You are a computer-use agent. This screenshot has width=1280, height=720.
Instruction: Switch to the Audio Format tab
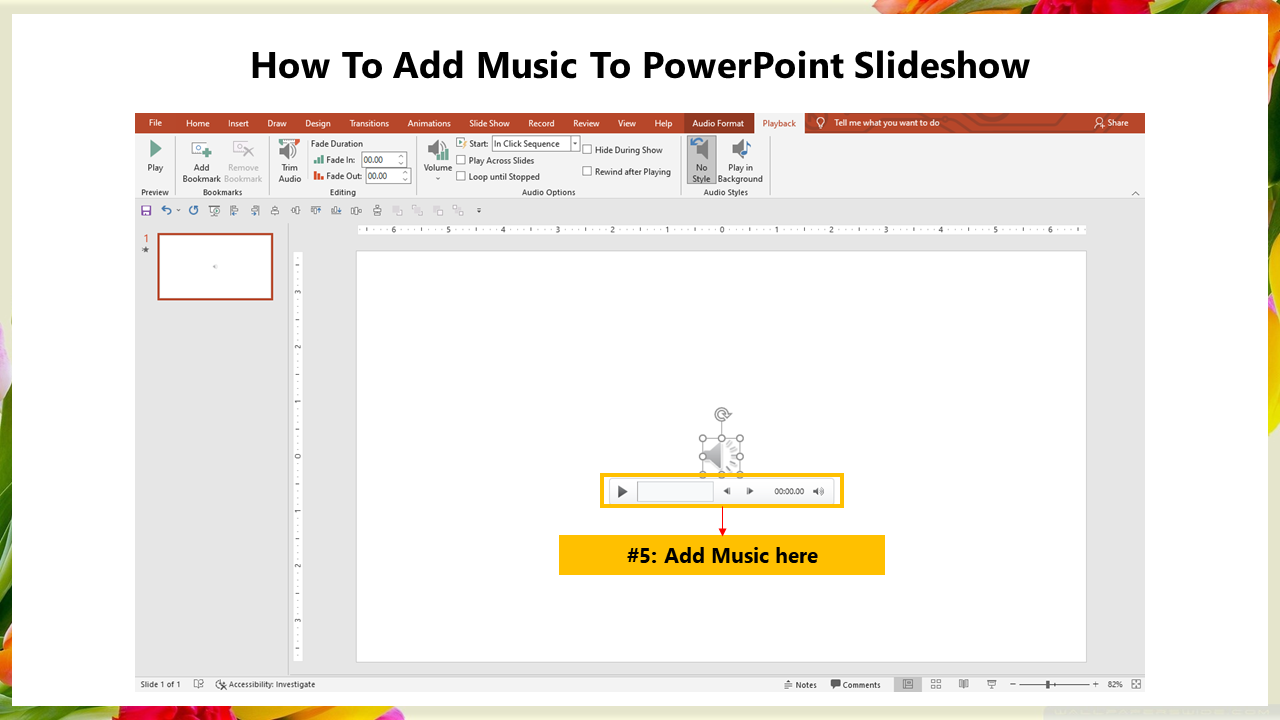tap(718, 123)
